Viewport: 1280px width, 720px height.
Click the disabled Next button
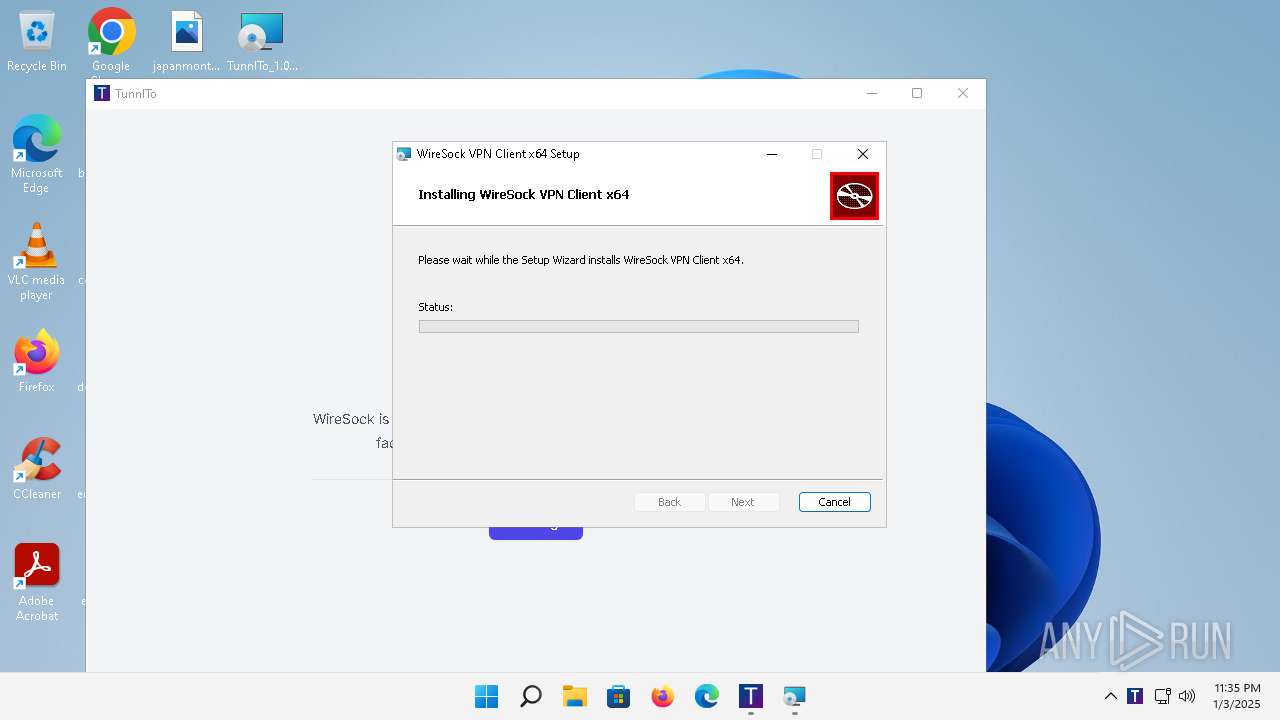point(743,502)
